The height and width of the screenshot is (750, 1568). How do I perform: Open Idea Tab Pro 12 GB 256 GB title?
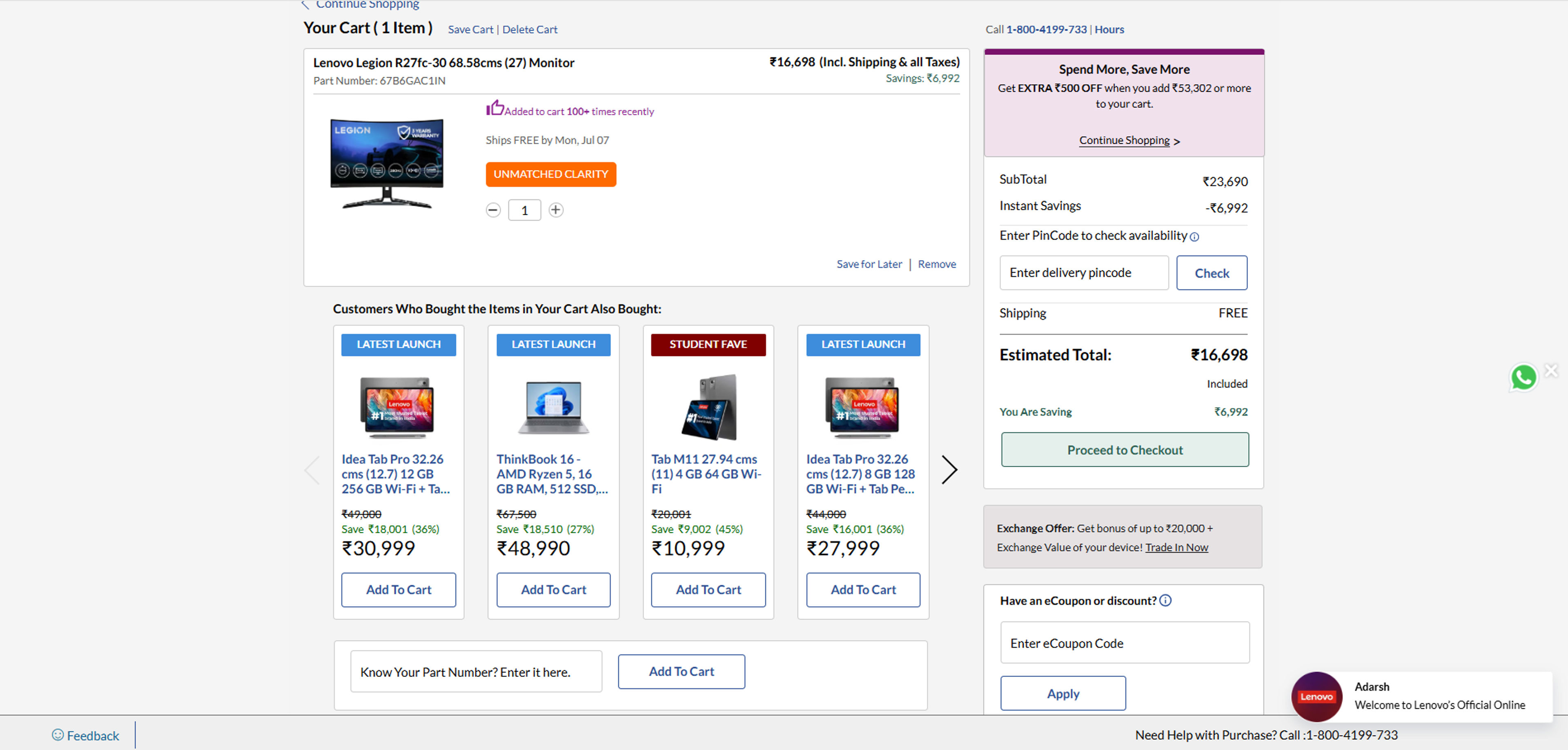[x=396, y=474]
